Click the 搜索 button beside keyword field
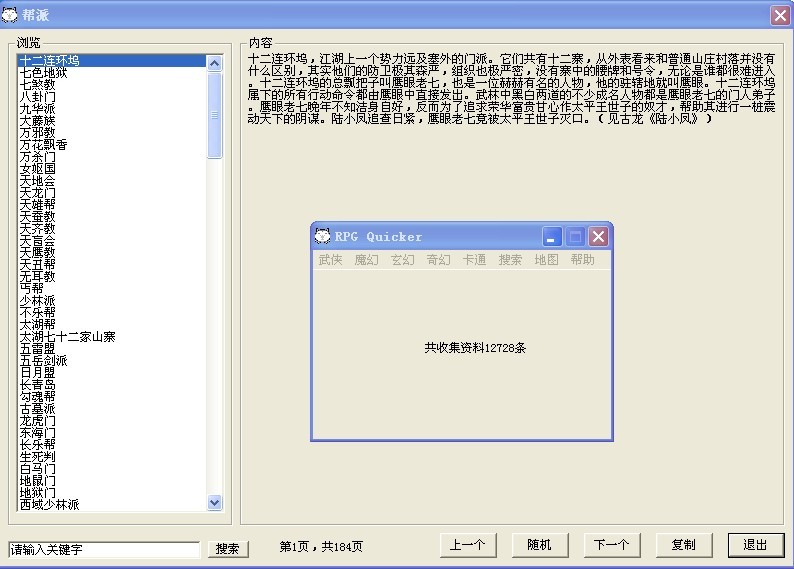Screen dimensions: 794x569 (228, 549)
